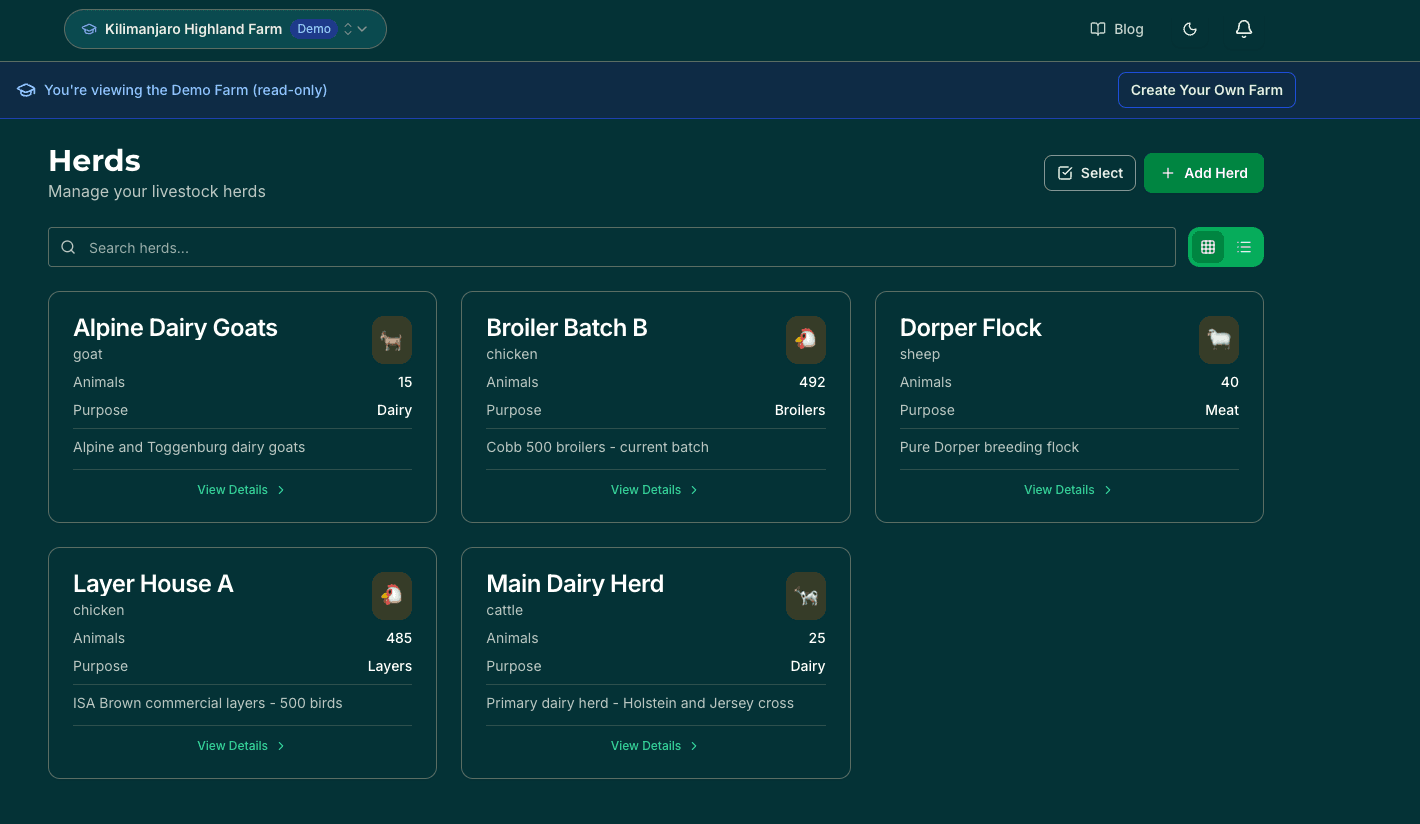Image resolution: width=1420 pixels, height=824 pixels.
Task: Toggle dark mode with the moon icon
Action: 1190,29
